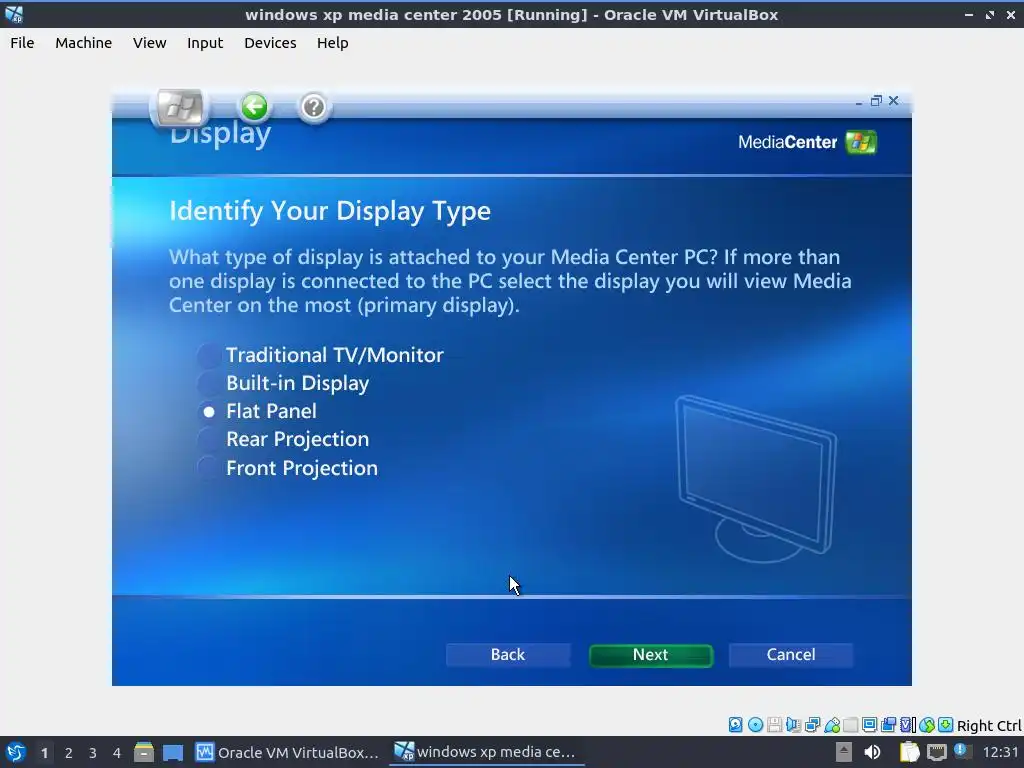Open the Machine menu

[84, 43]
